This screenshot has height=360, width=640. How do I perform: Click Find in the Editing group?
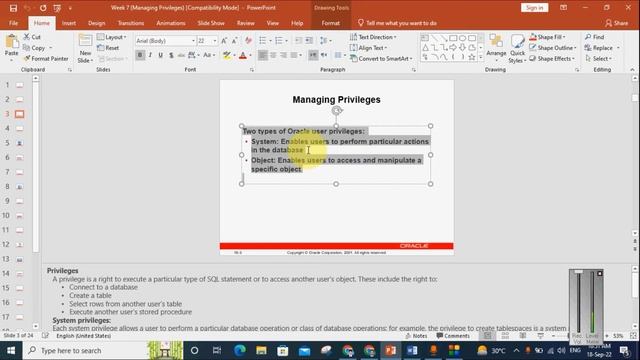click(595, 37)
